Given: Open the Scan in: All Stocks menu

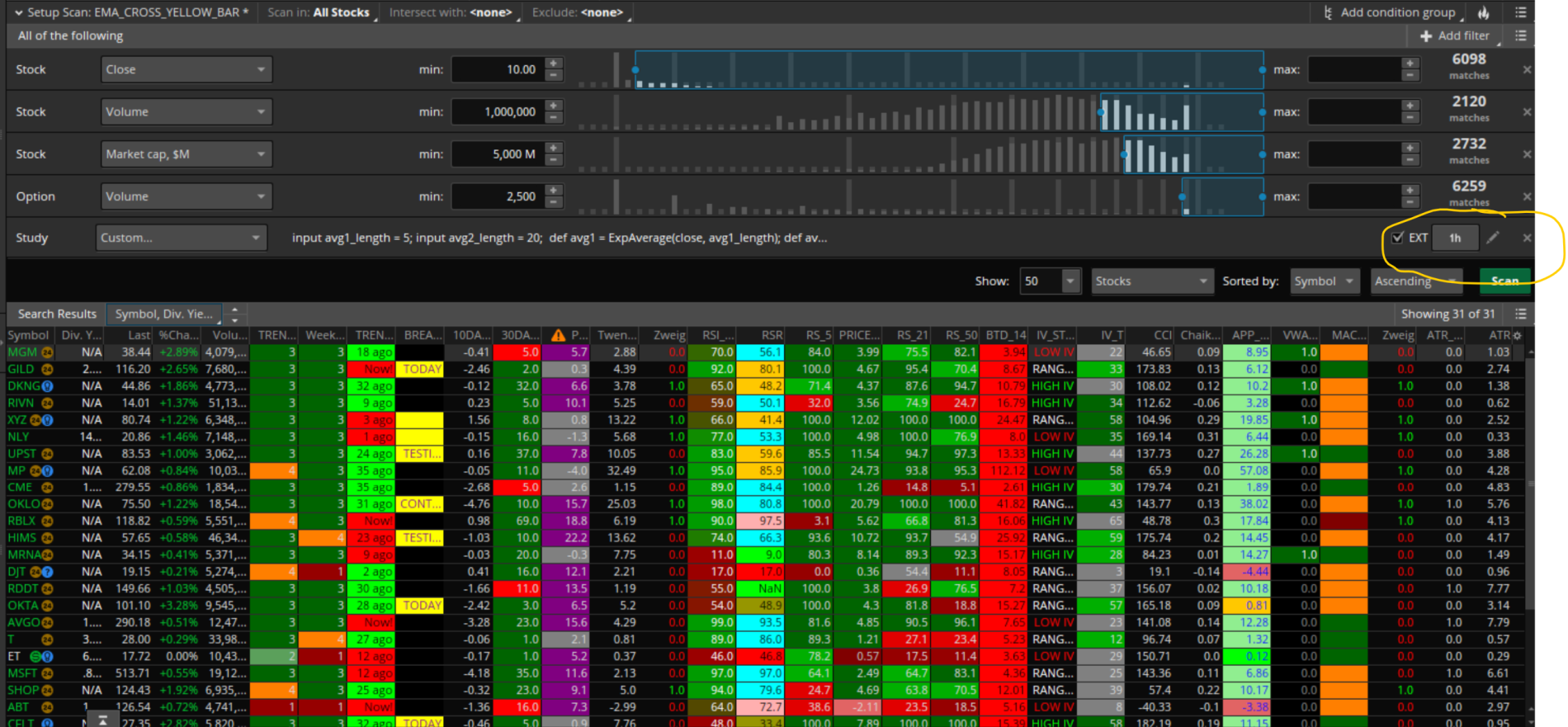Looking at the screenshot, I should (319, 12).
